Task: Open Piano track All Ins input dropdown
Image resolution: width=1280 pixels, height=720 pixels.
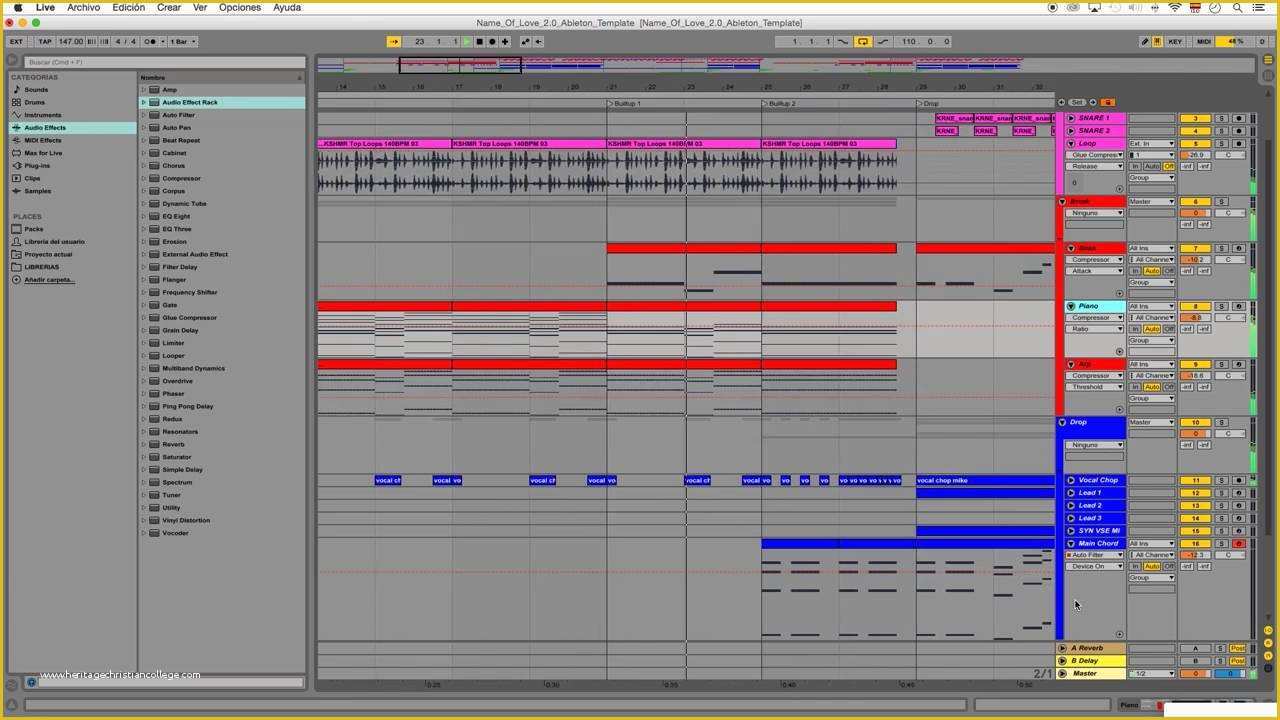Action: (1152, 306)
